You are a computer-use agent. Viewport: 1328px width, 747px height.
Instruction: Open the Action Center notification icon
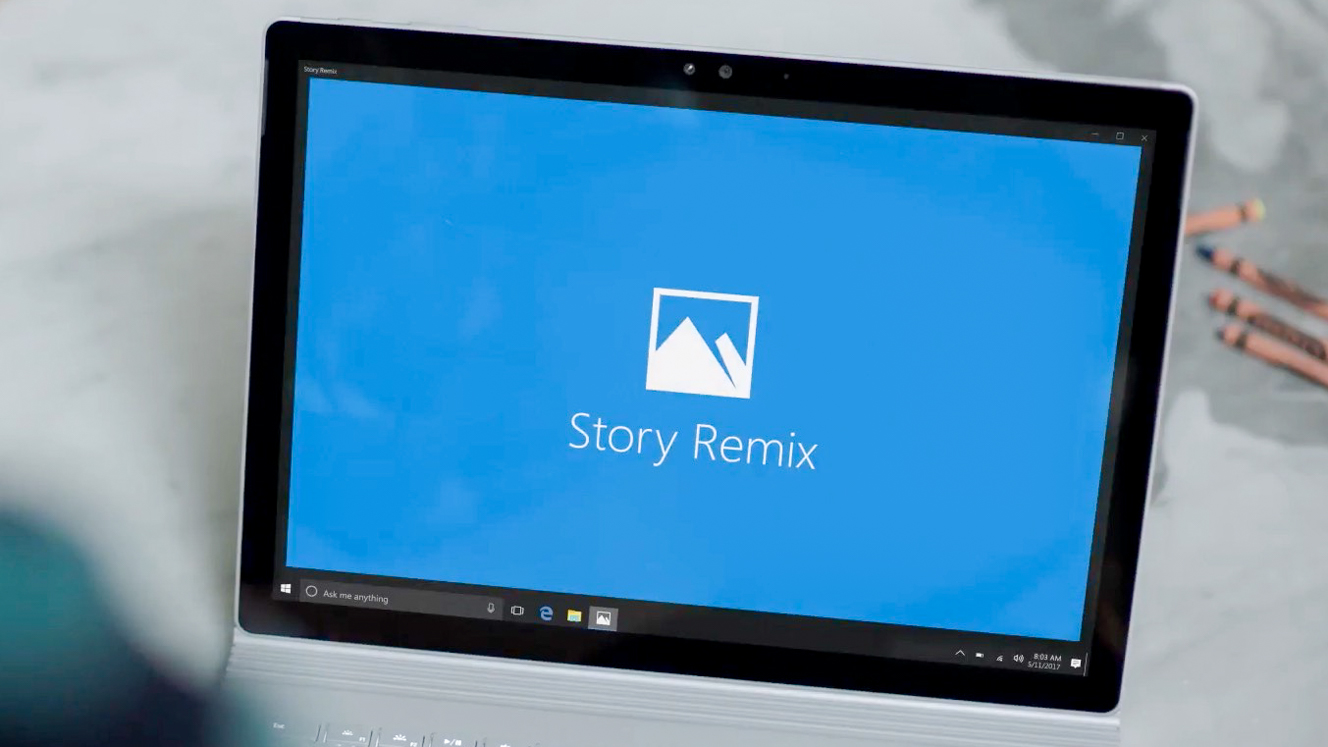pos(1075,664)
